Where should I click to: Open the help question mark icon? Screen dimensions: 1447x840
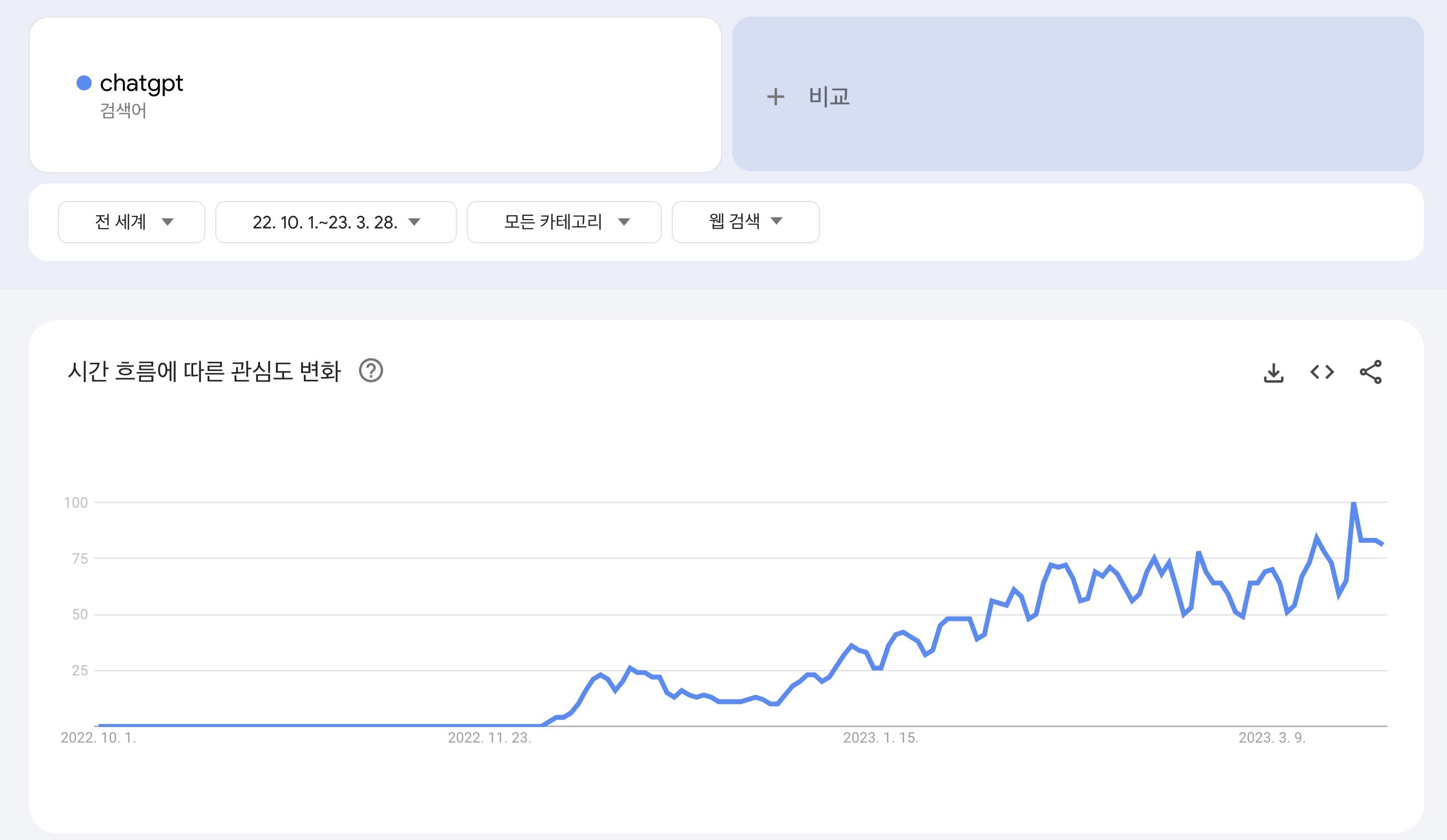[x=371, y=370]
